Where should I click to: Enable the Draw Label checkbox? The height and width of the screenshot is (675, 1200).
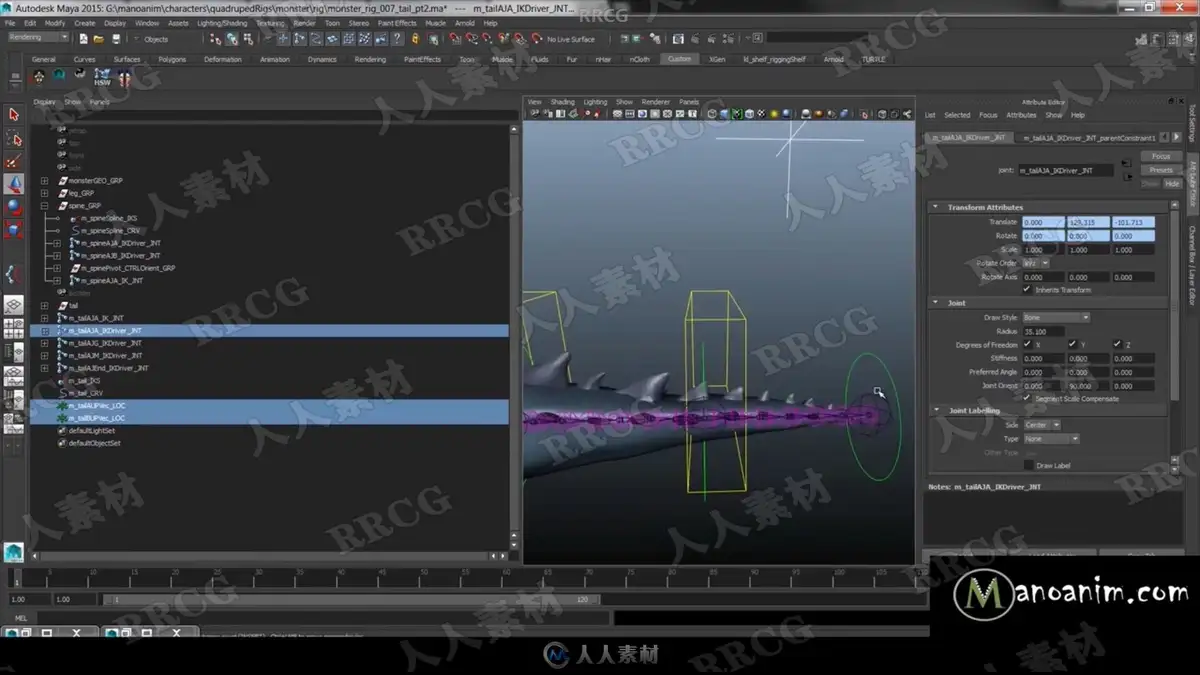[x=1028, y=465]
